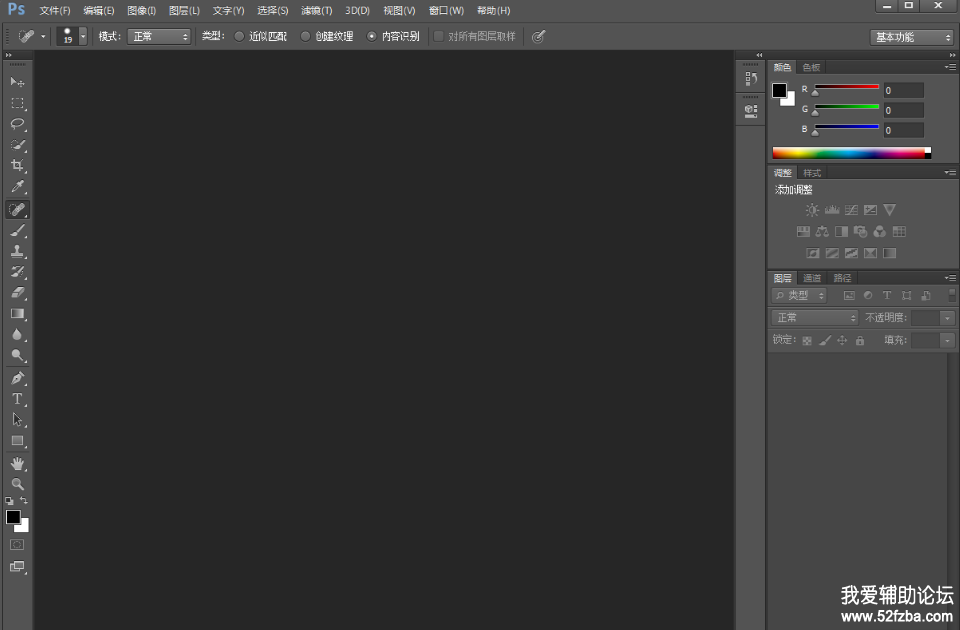
Task: Select the Rectangular Marquee tool
Action: point(17,103)
